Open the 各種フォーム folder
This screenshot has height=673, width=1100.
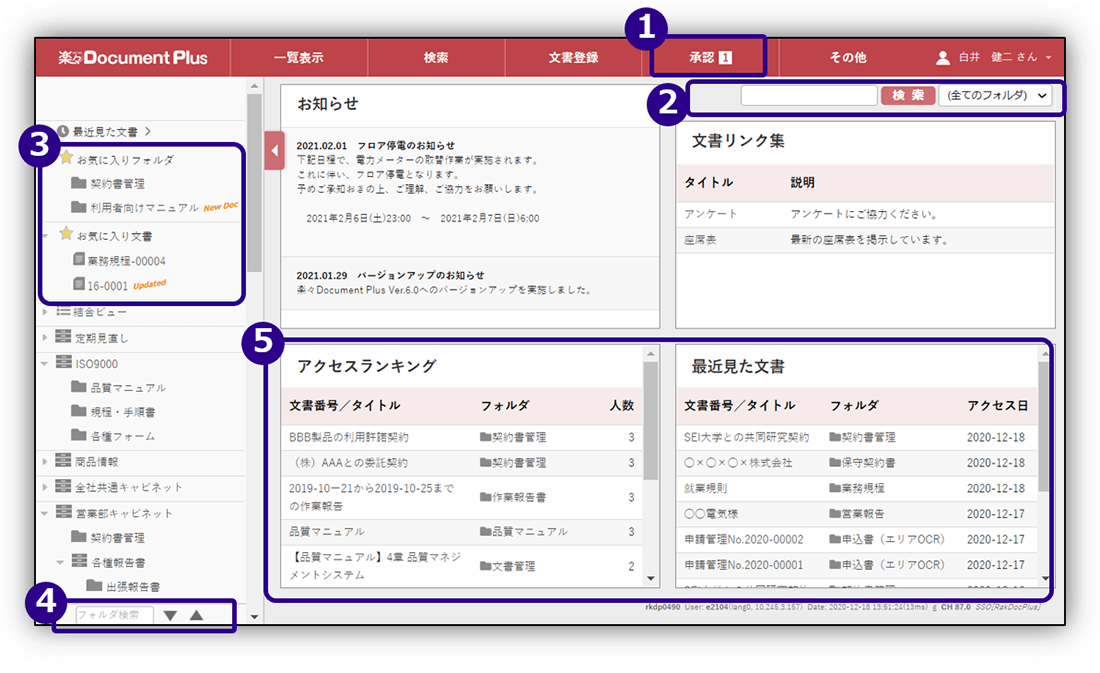(x=123, y=436)
